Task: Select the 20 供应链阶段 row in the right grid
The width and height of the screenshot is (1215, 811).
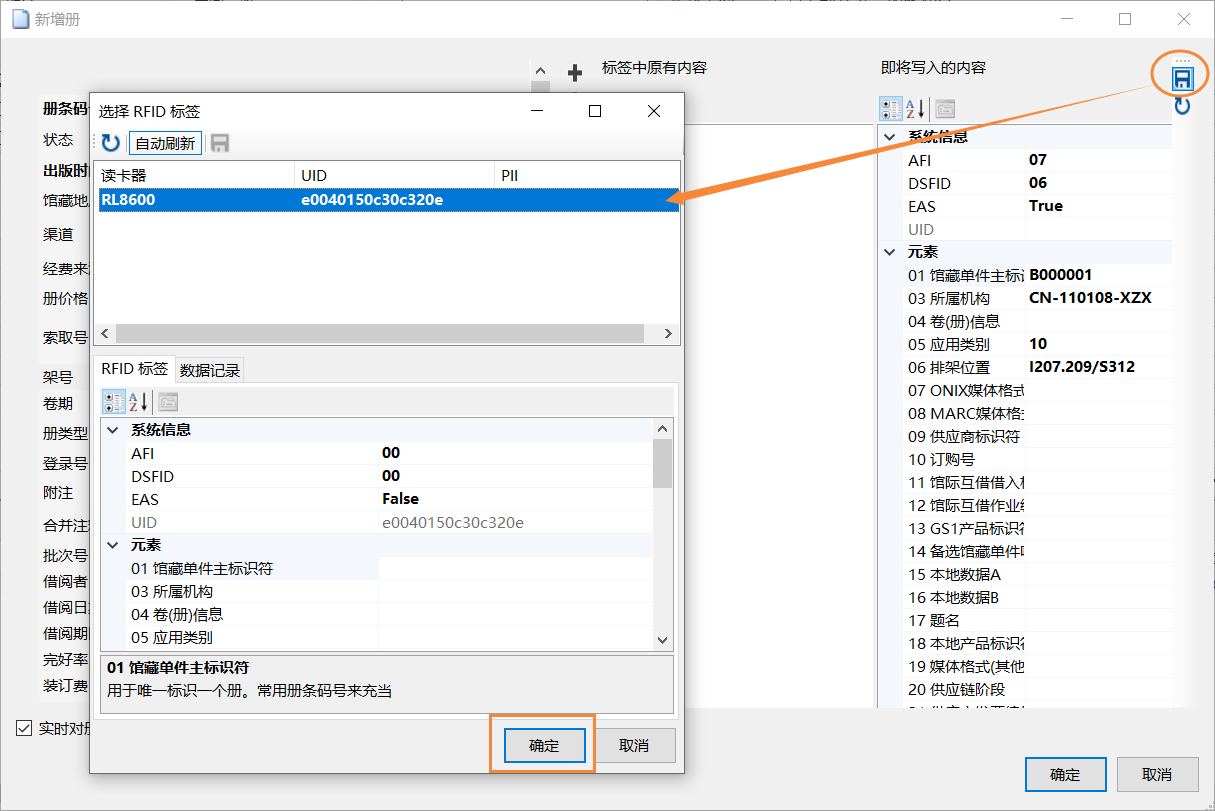Action: tap(1024, 689)
